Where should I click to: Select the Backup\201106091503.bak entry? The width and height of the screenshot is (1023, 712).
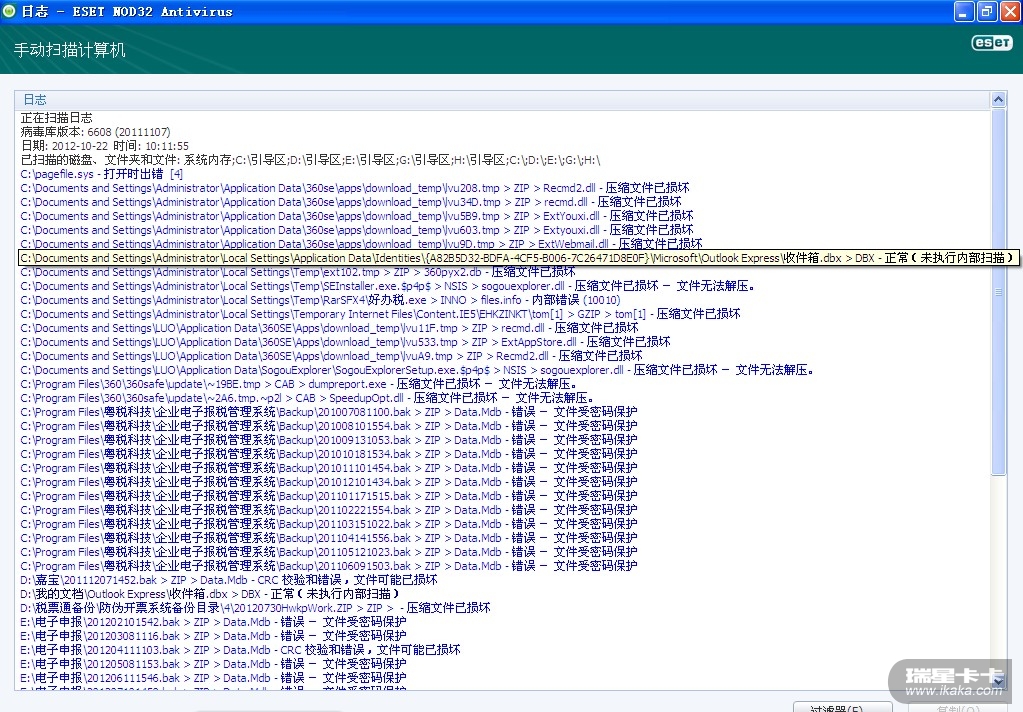point(328,566)
